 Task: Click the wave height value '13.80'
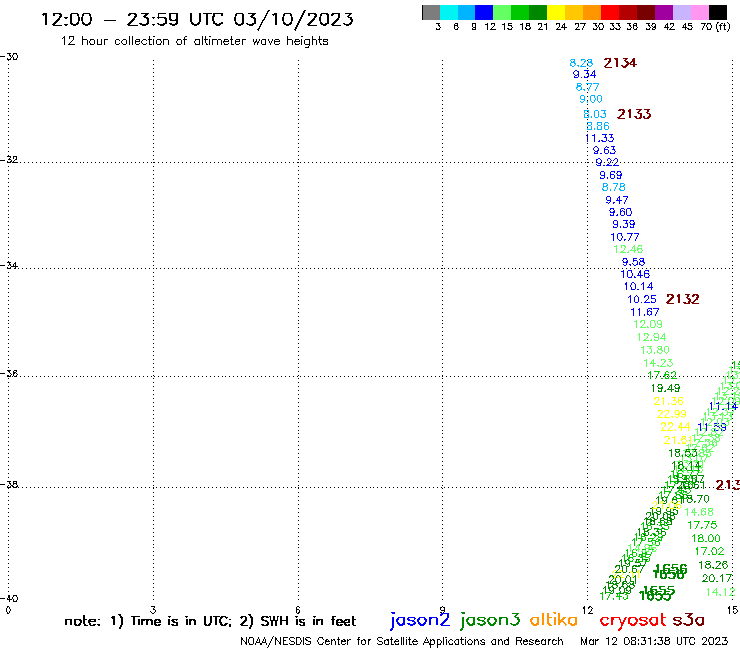click(655, 350)
